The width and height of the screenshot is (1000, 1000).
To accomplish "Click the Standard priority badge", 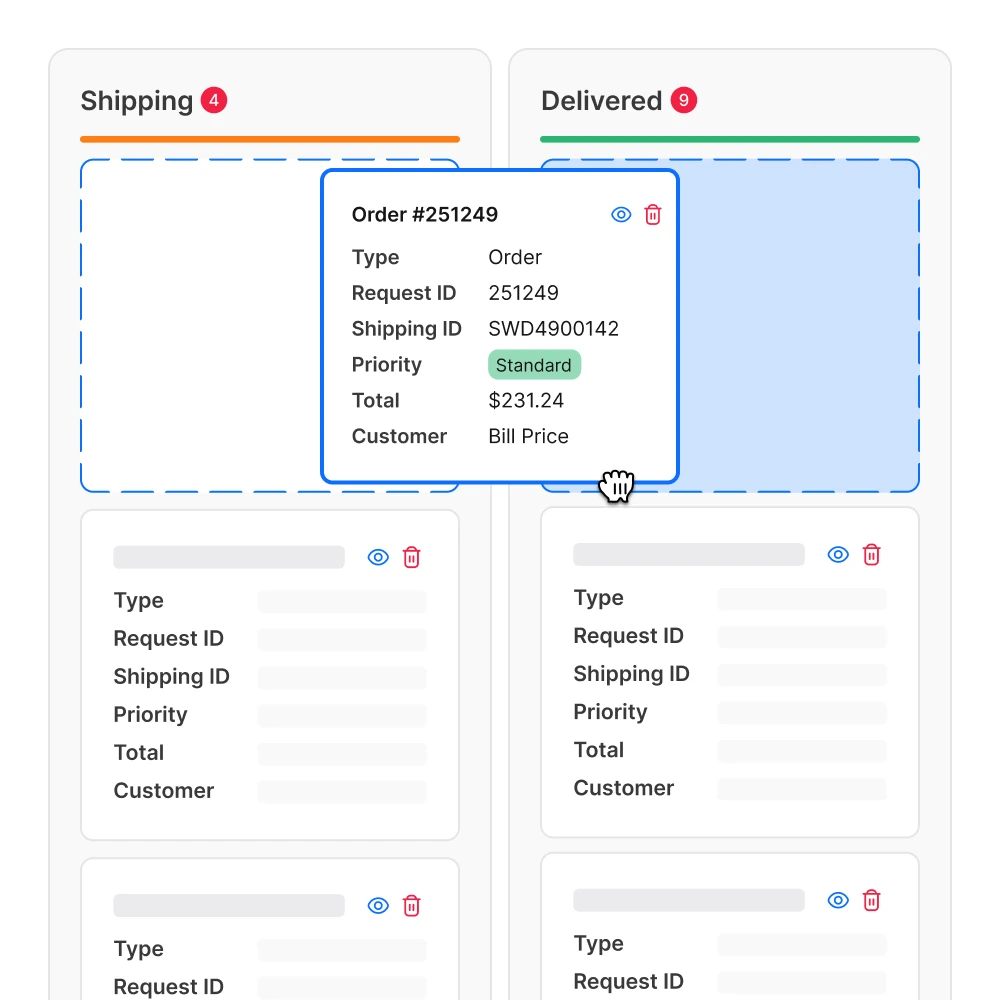I will point(534,365).
